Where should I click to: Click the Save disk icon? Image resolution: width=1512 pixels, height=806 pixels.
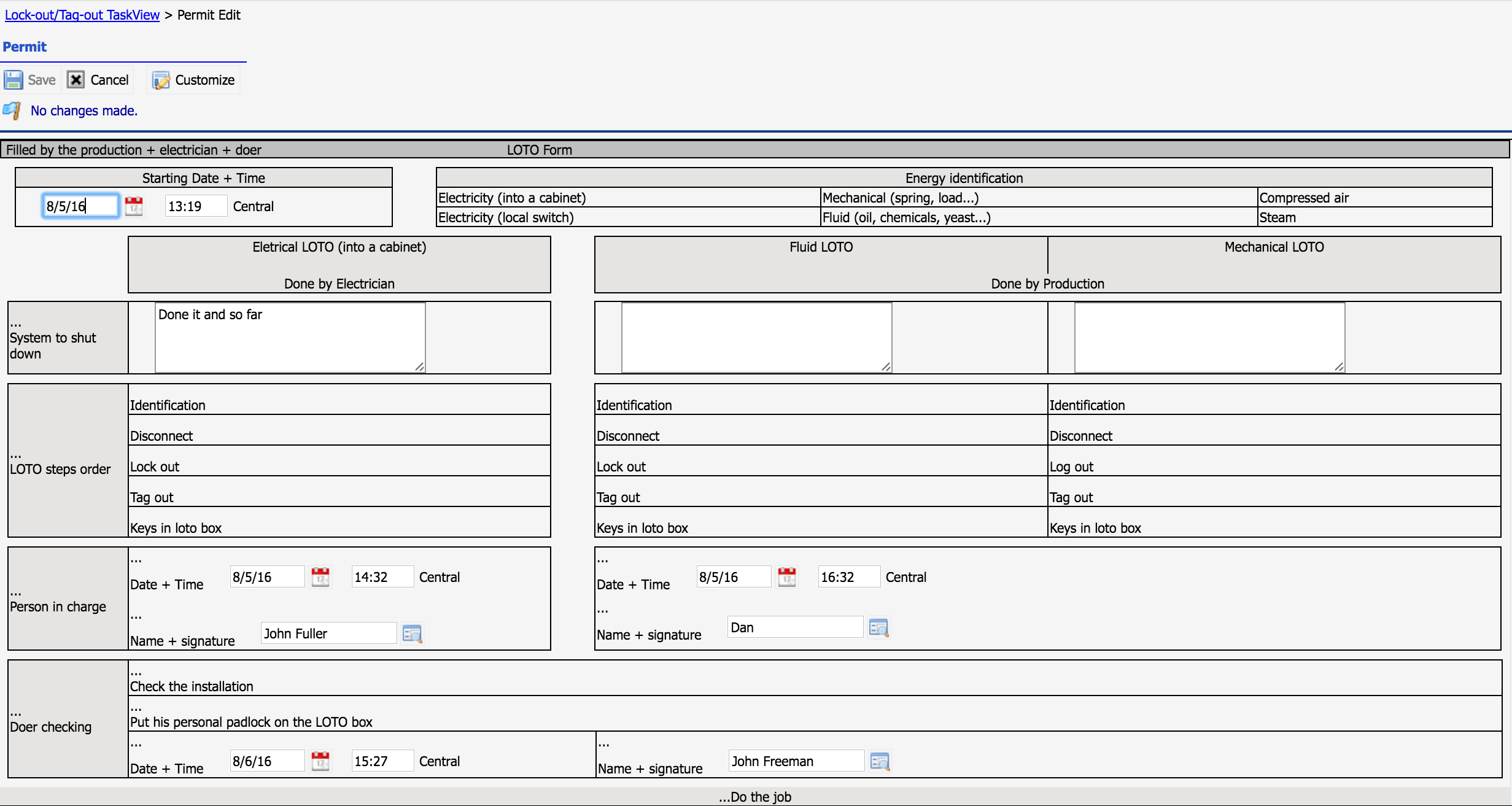(x=14, y=80)
